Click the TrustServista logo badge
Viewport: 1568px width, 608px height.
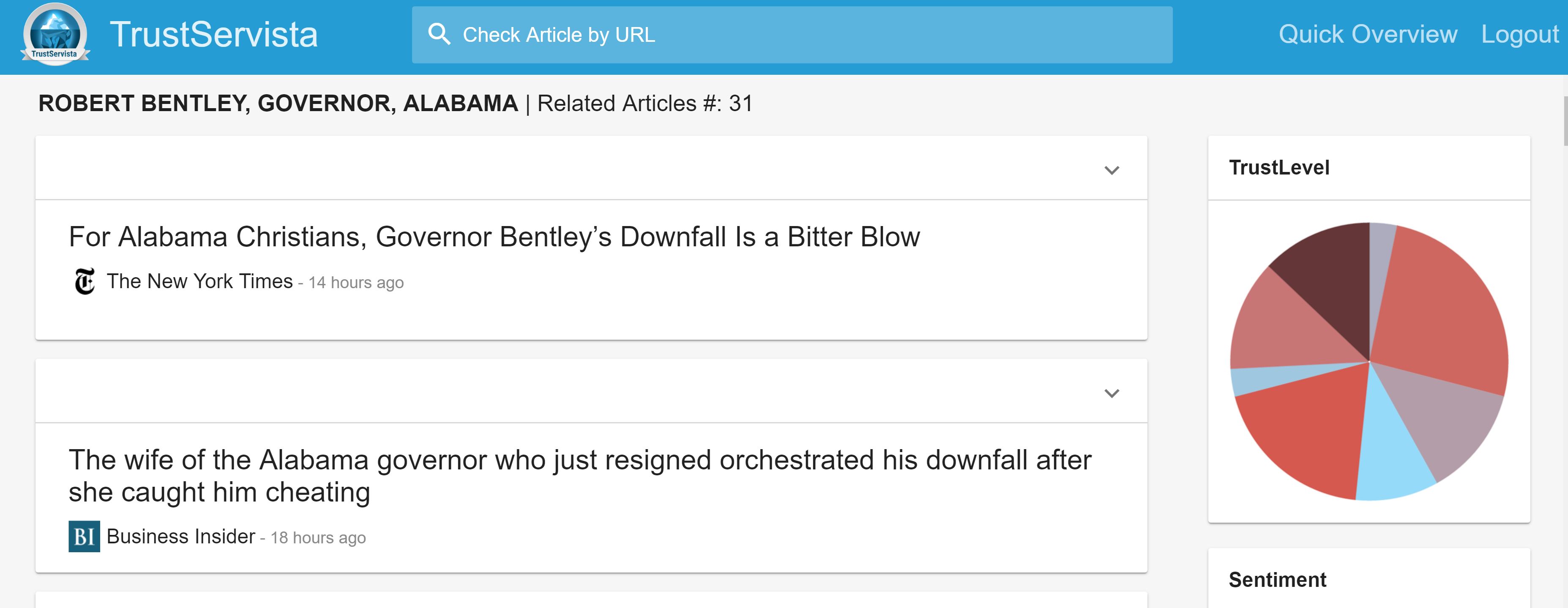coord(55,35)
